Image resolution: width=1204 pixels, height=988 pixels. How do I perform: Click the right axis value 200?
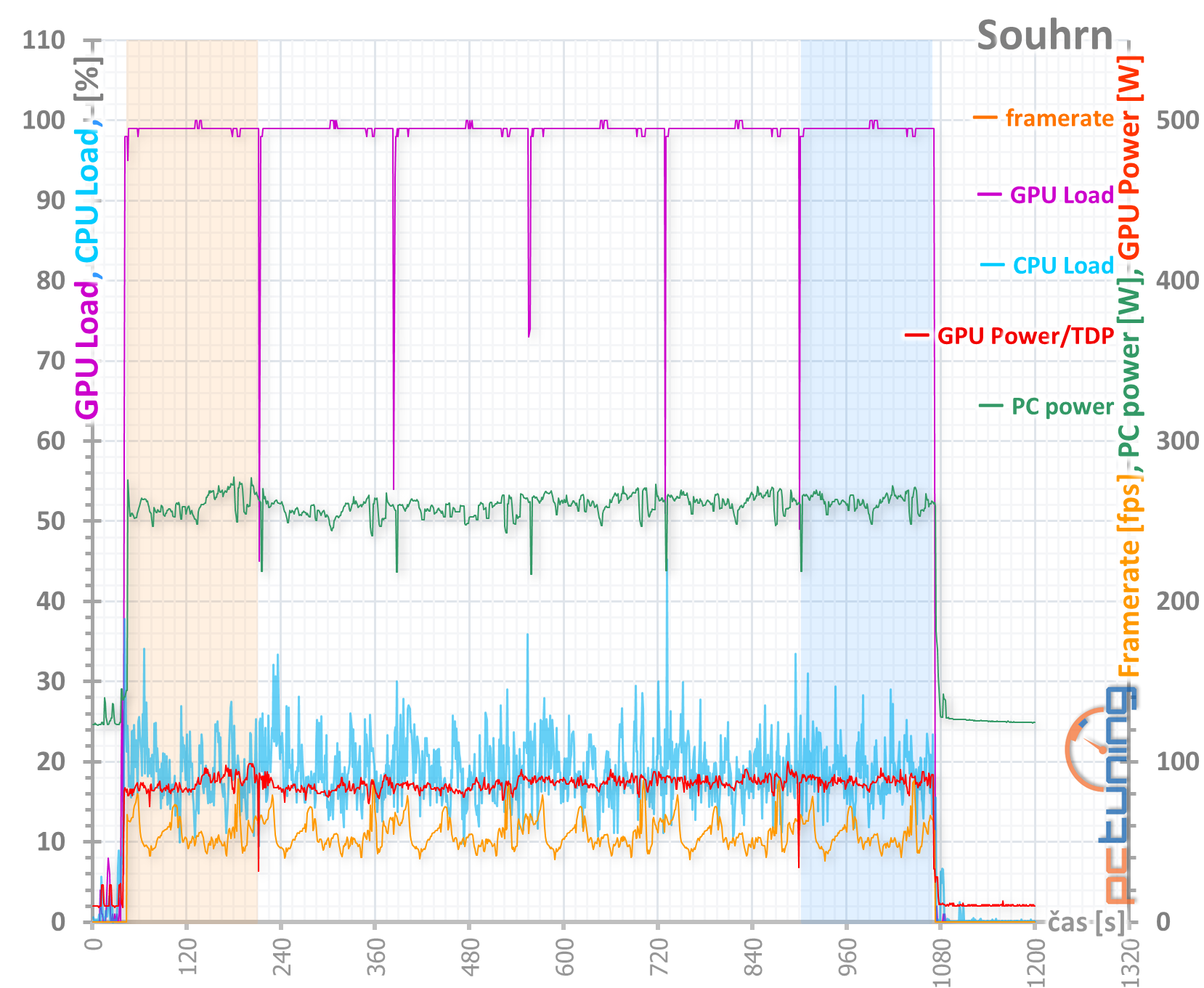click(1178, 601)
